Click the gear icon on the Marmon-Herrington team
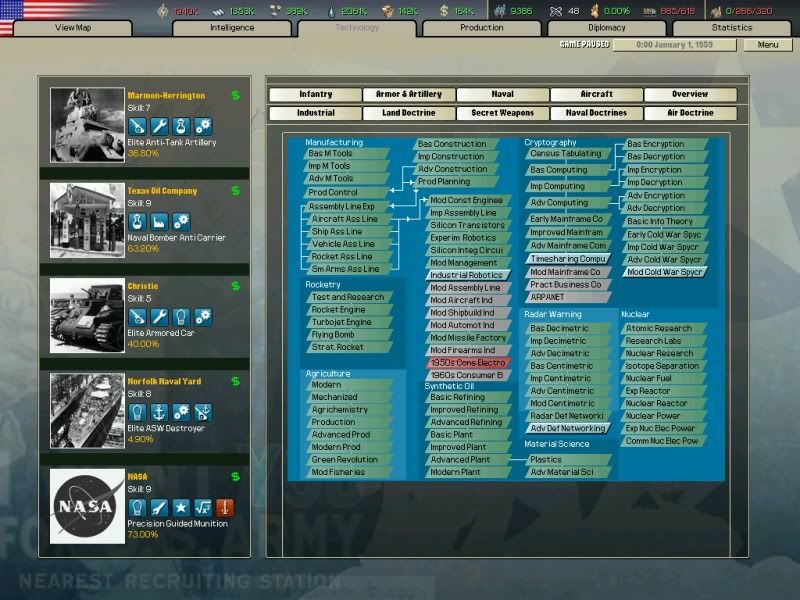 tap(204, 124)
